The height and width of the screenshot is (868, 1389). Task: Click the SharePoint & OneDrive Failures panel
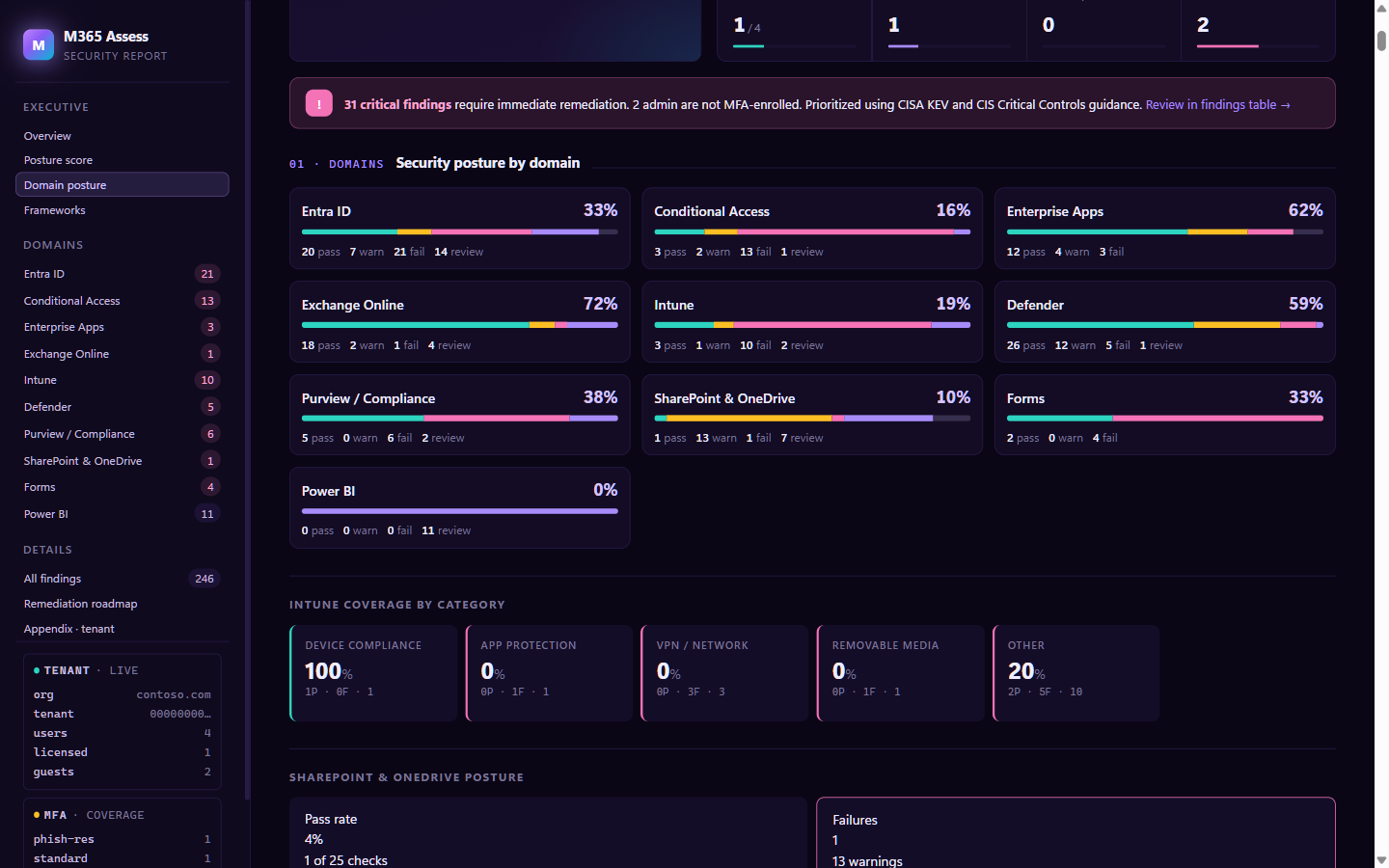tap(1075, 834)
